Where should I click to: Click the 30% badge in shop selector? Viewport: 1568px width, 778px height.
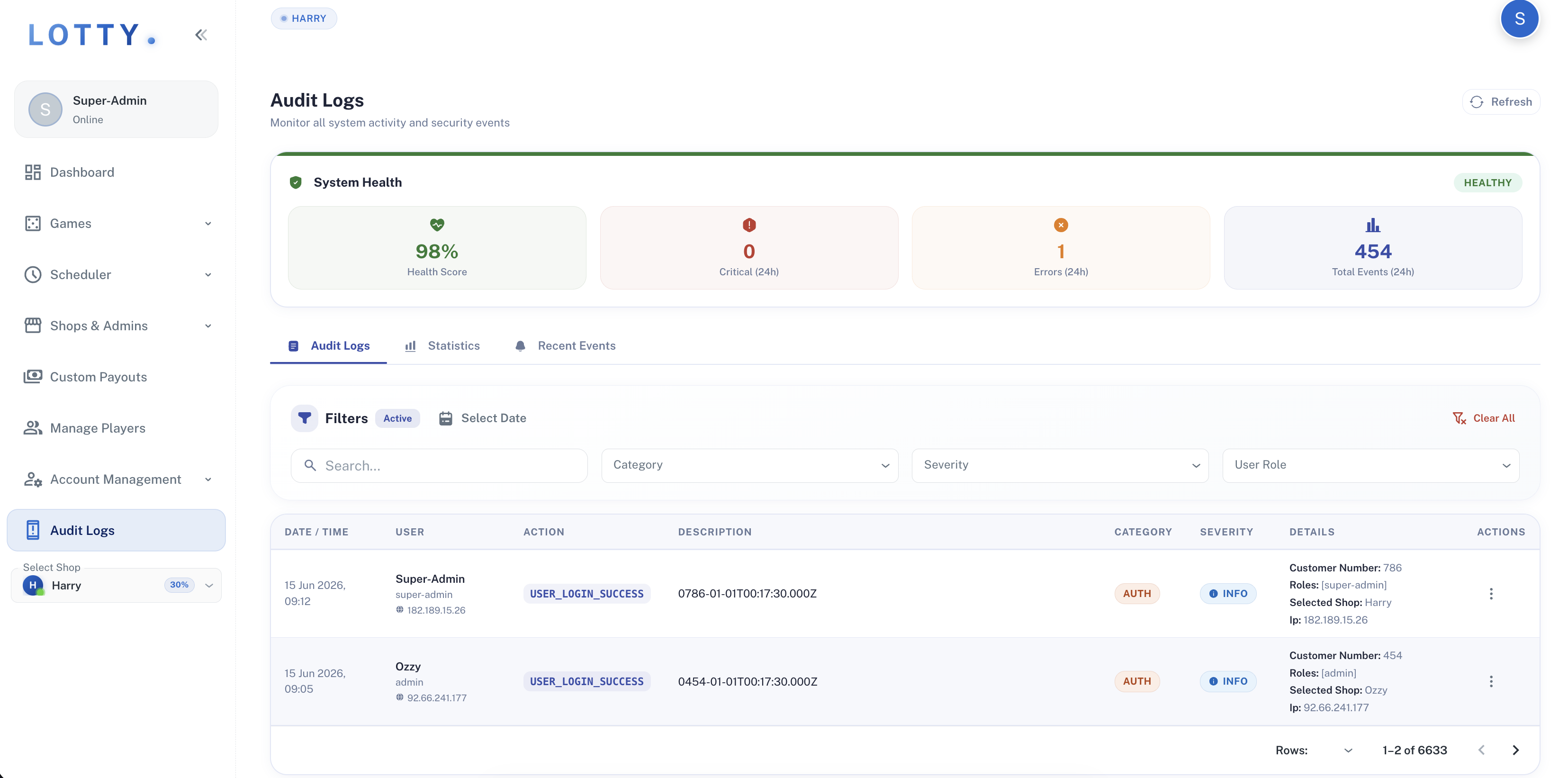179,584
